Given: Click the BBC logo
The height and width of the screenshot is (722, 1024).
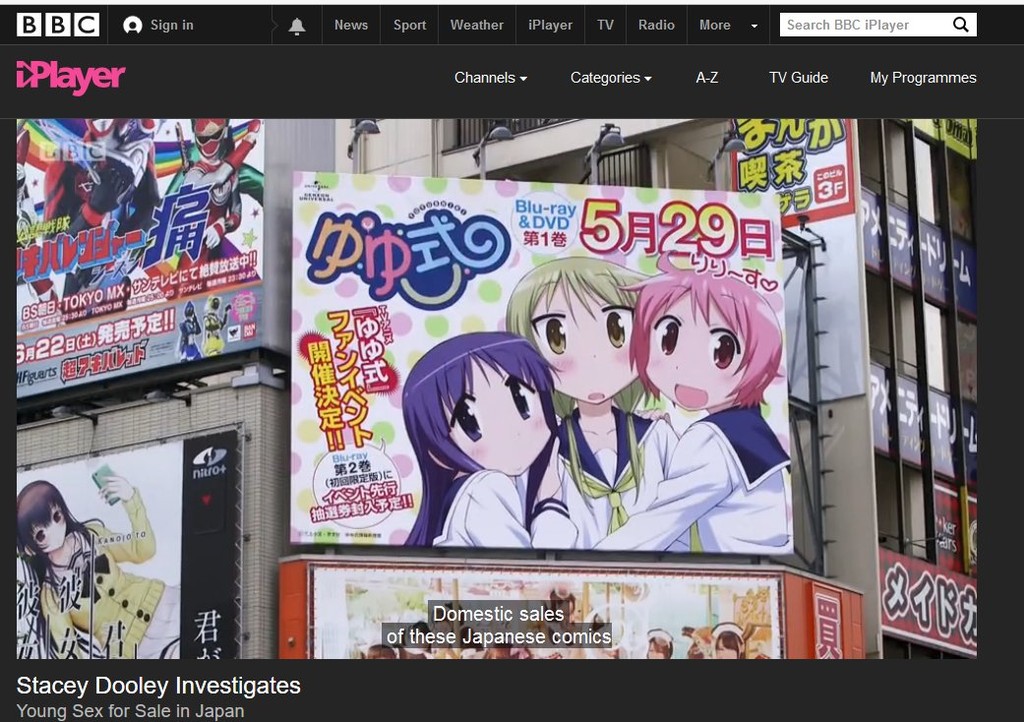Looking at the screenshot, I should 57,25.
